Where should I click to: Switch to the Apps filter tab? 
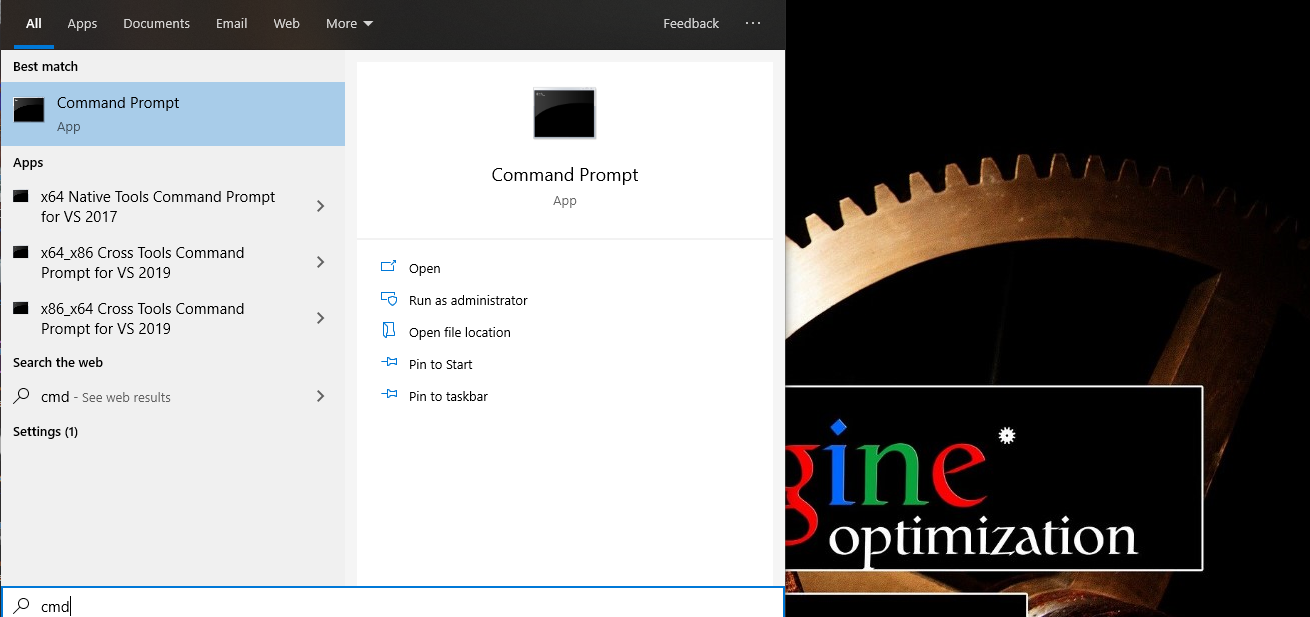[82, 23]
